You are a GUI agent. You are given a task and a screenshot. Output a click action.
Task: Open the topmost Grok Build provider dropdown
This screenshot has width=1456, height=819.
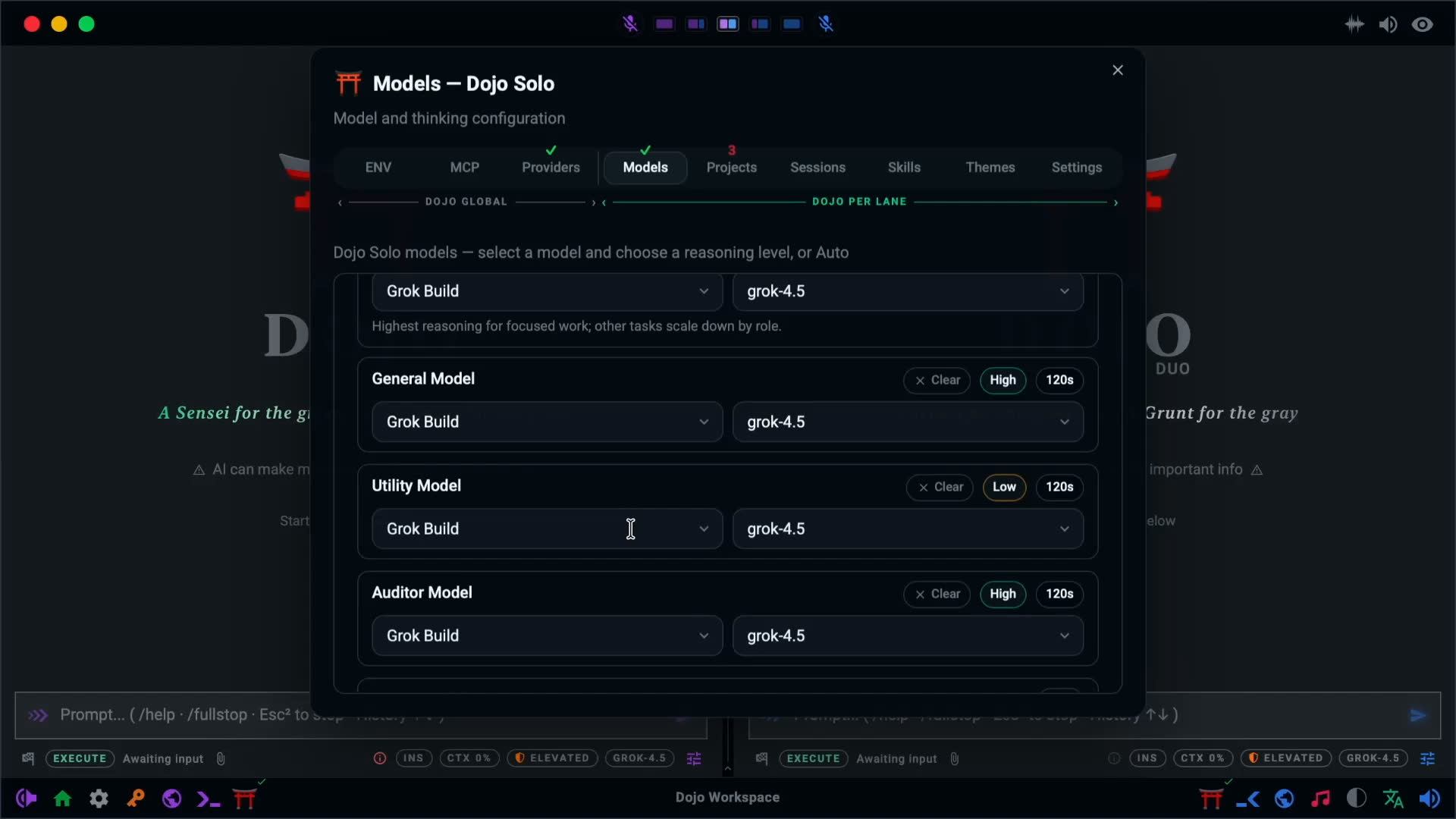(547, 291)
